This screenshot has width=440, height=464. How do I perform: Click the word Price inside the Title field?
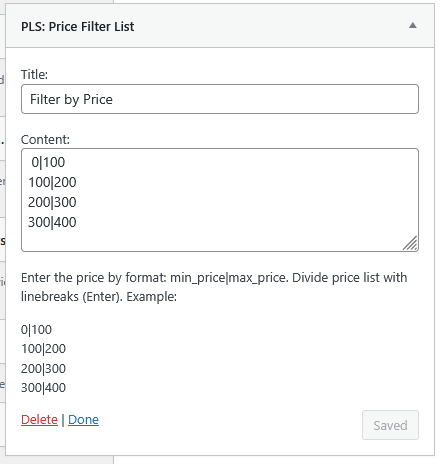click(x=98, y=99)
